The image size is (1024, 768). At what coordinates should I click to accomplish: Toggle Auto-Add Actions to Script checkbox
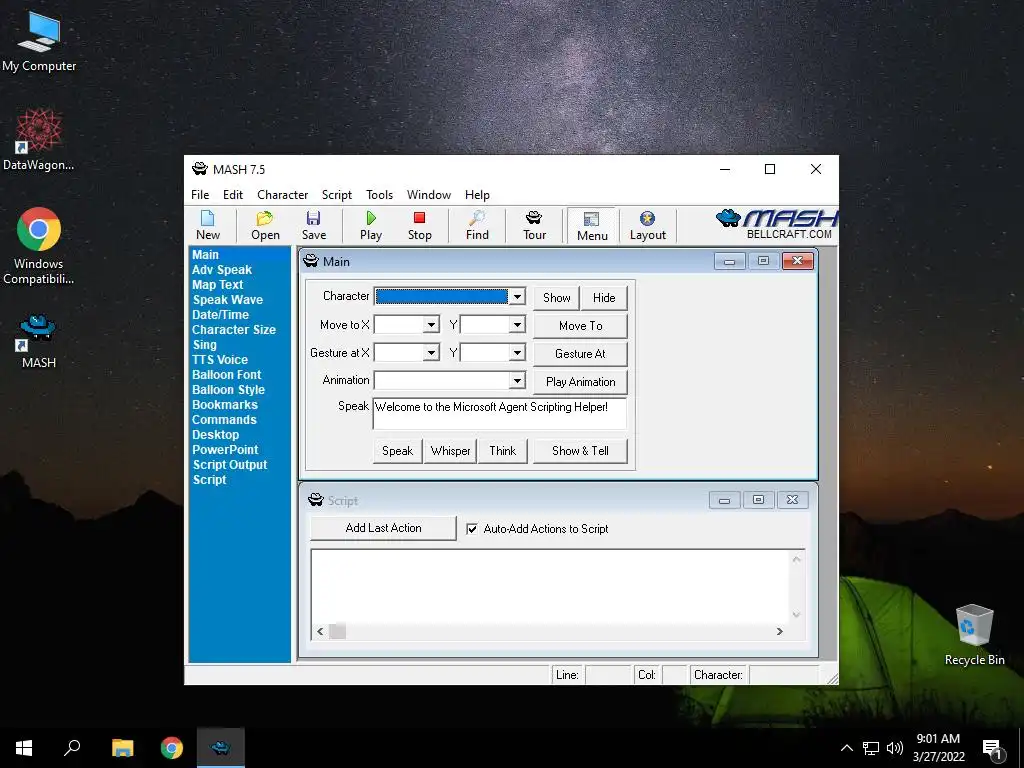(472, 529)
